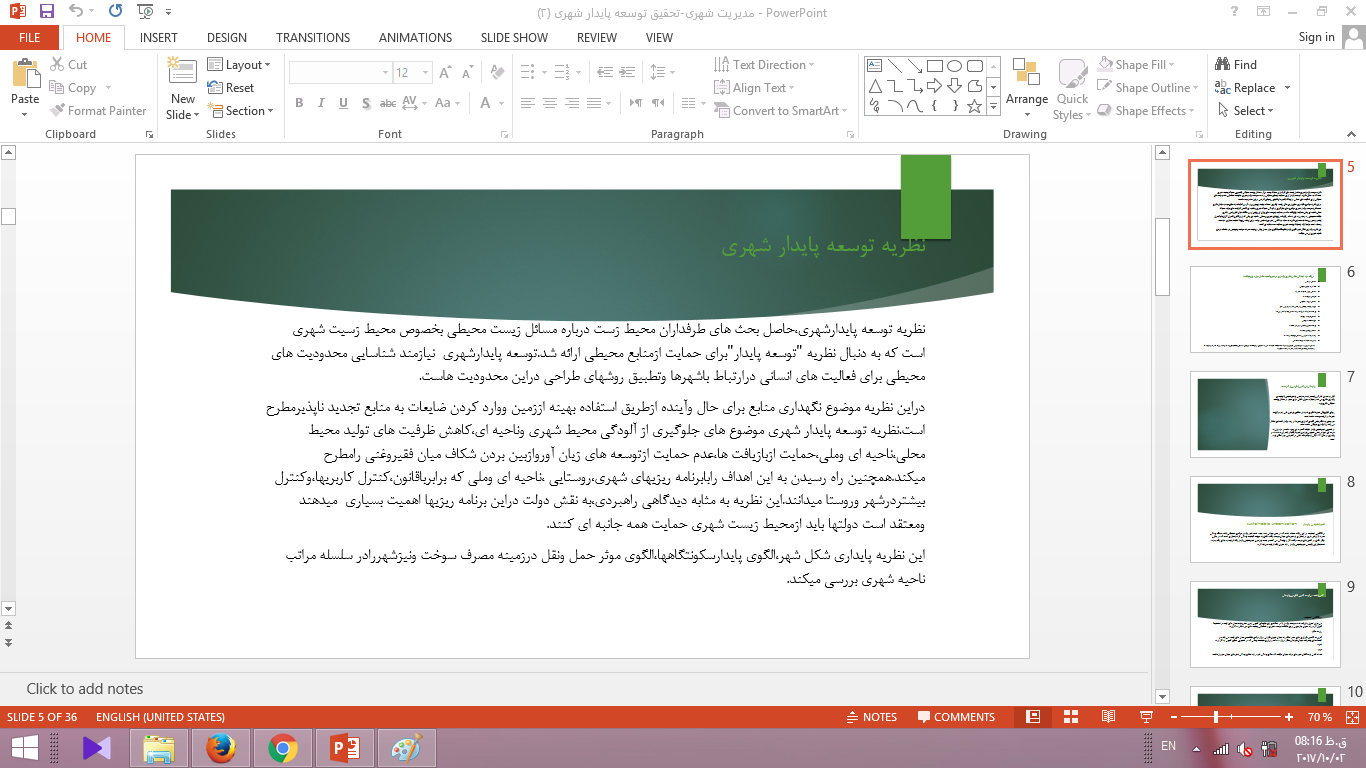Select slide 8 thumbnail
1366x768 pixels.
click(x=1265, y=519)
